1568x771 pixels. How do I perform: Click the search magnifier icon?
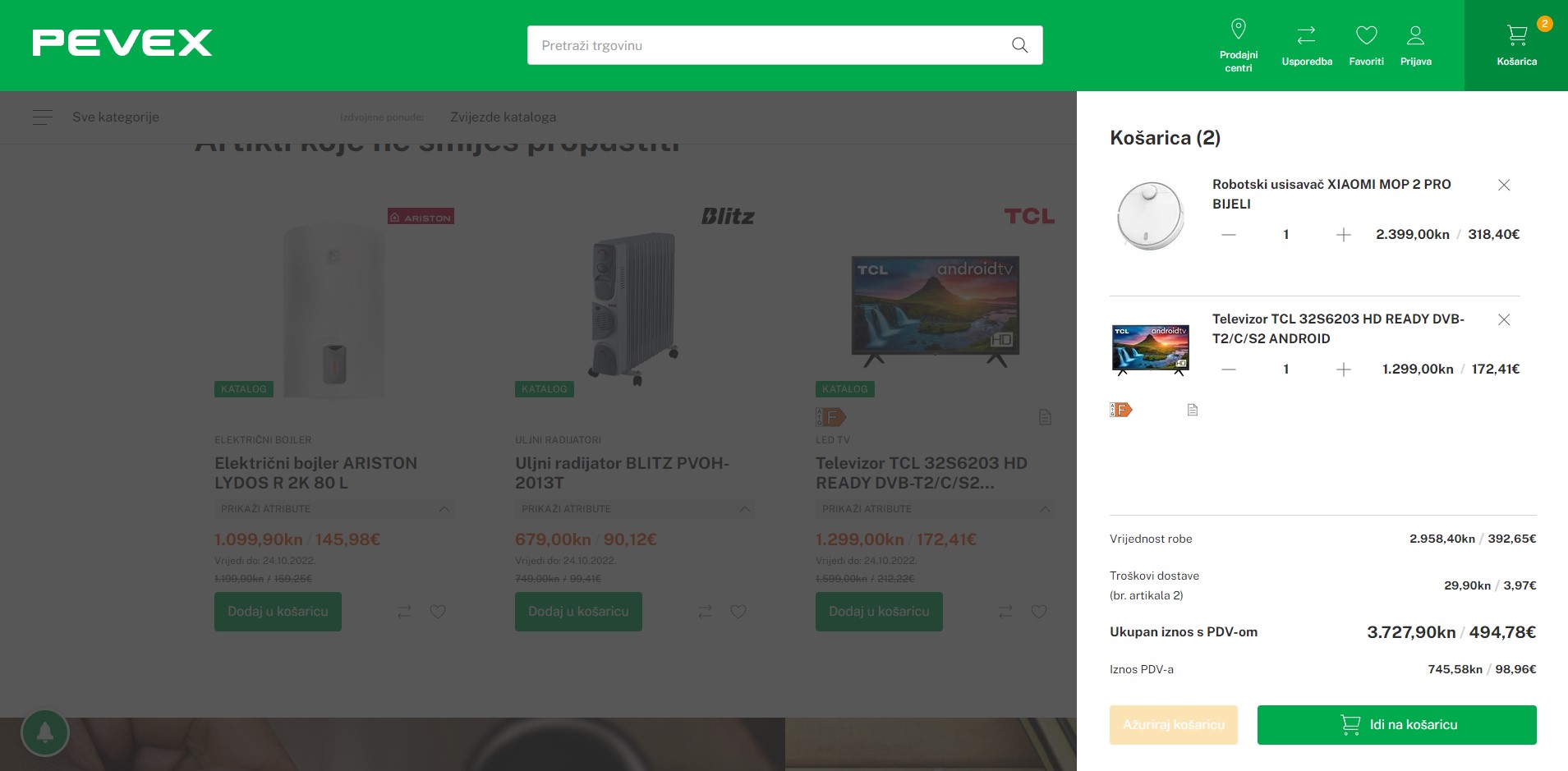click(x=1019, y=45)
